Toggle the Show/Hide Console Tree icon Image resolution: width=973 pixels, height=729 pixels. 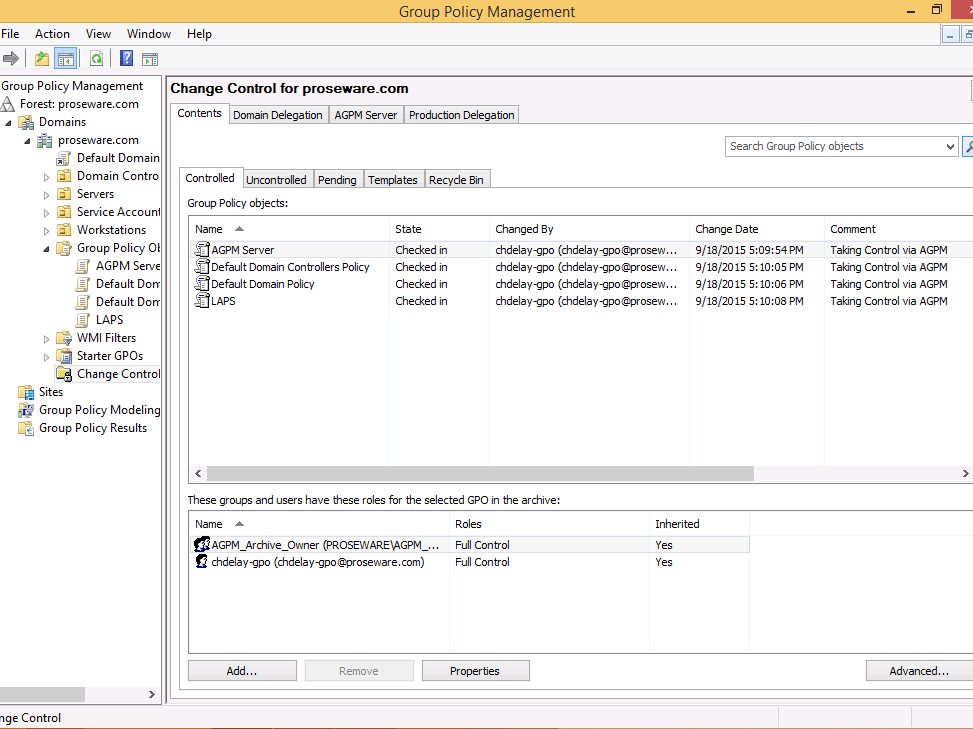tap(66, 59)
